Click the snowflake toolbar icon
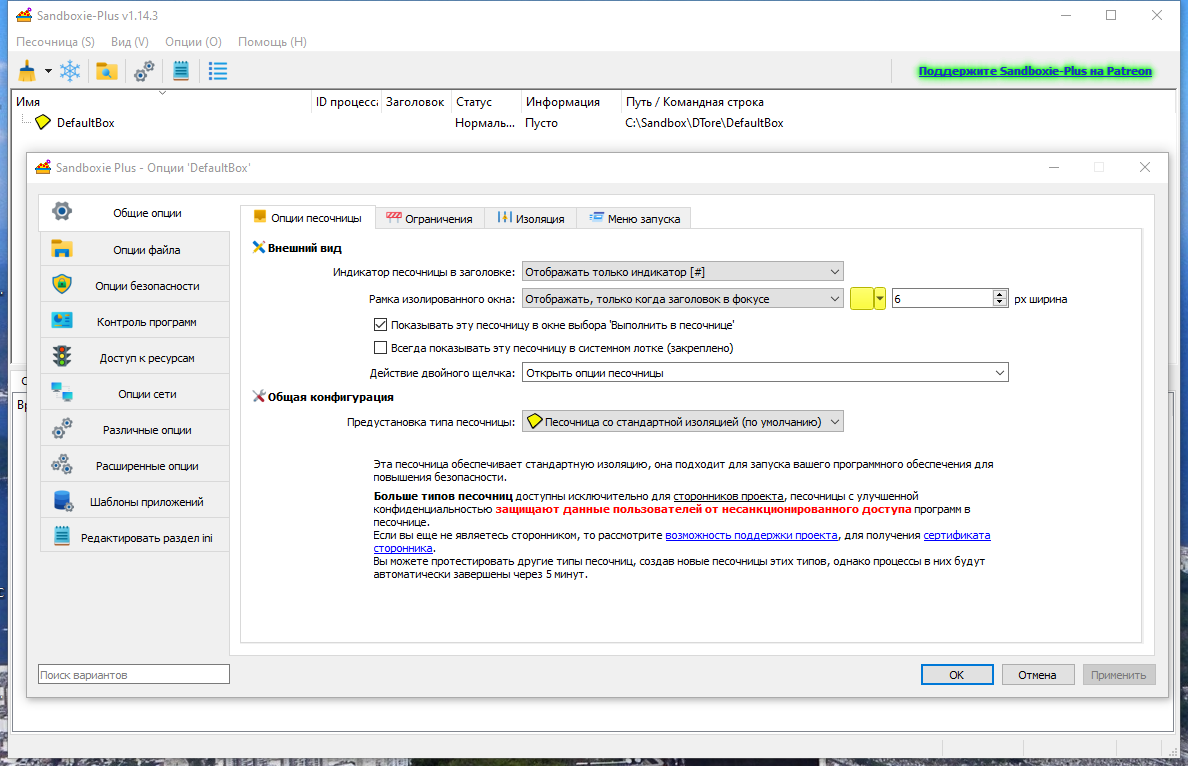Viewport: 1188px width, 766px height. [x=70, y=71]
